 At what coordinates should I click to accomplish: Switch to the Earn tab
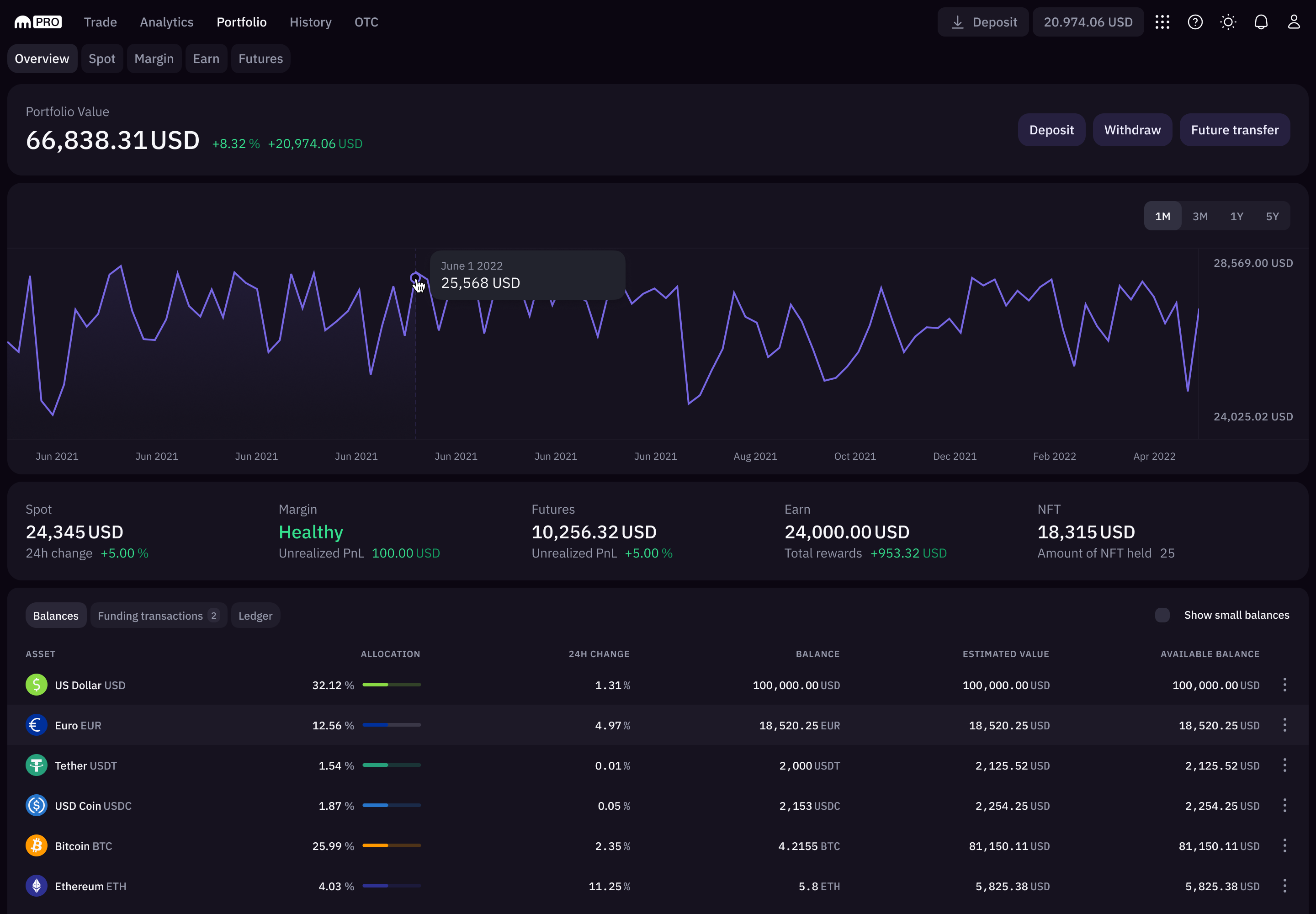206,58
